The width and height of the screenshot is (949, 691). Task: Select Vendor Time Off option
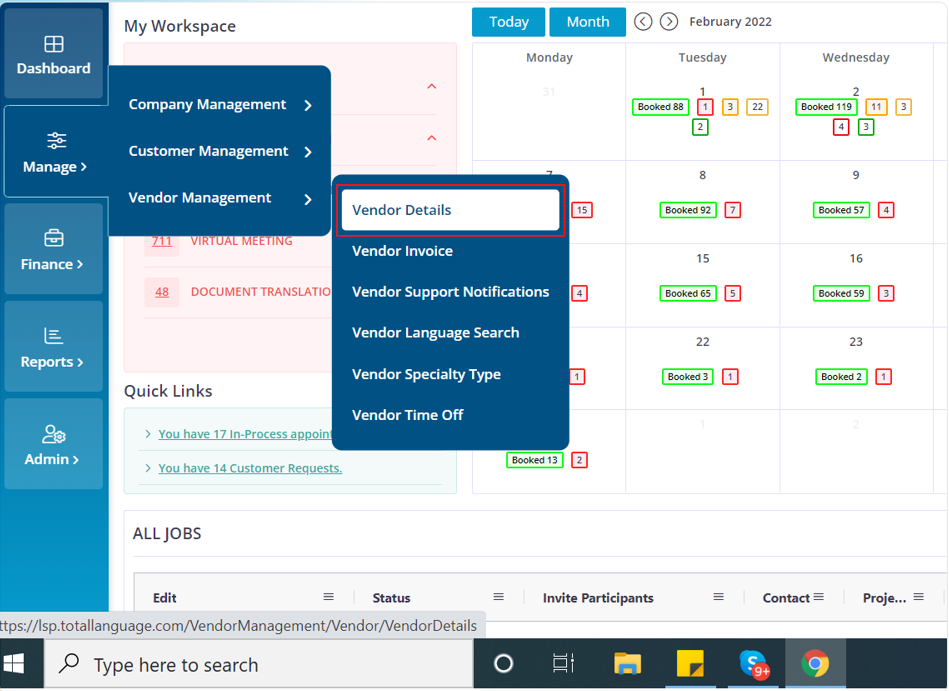click(407, 415)
